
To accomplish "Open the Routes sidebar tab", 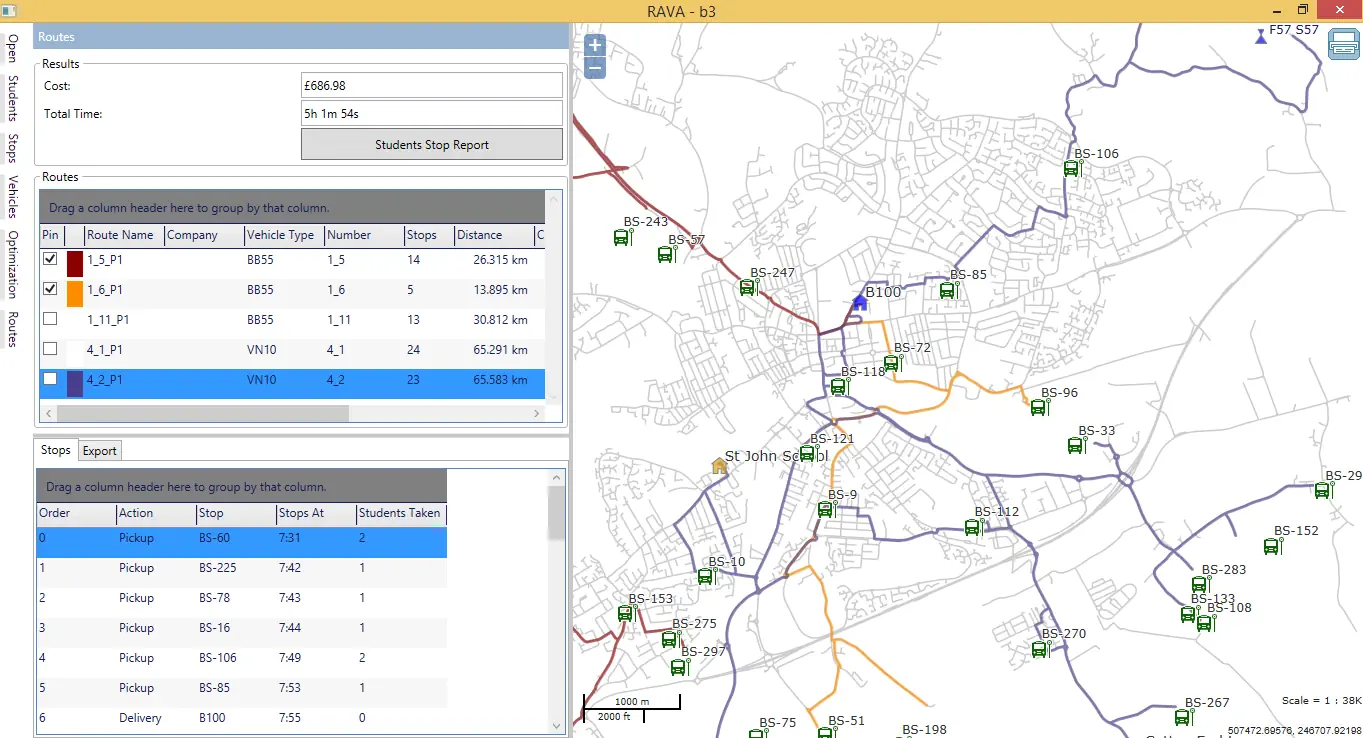I will point(13,329).
